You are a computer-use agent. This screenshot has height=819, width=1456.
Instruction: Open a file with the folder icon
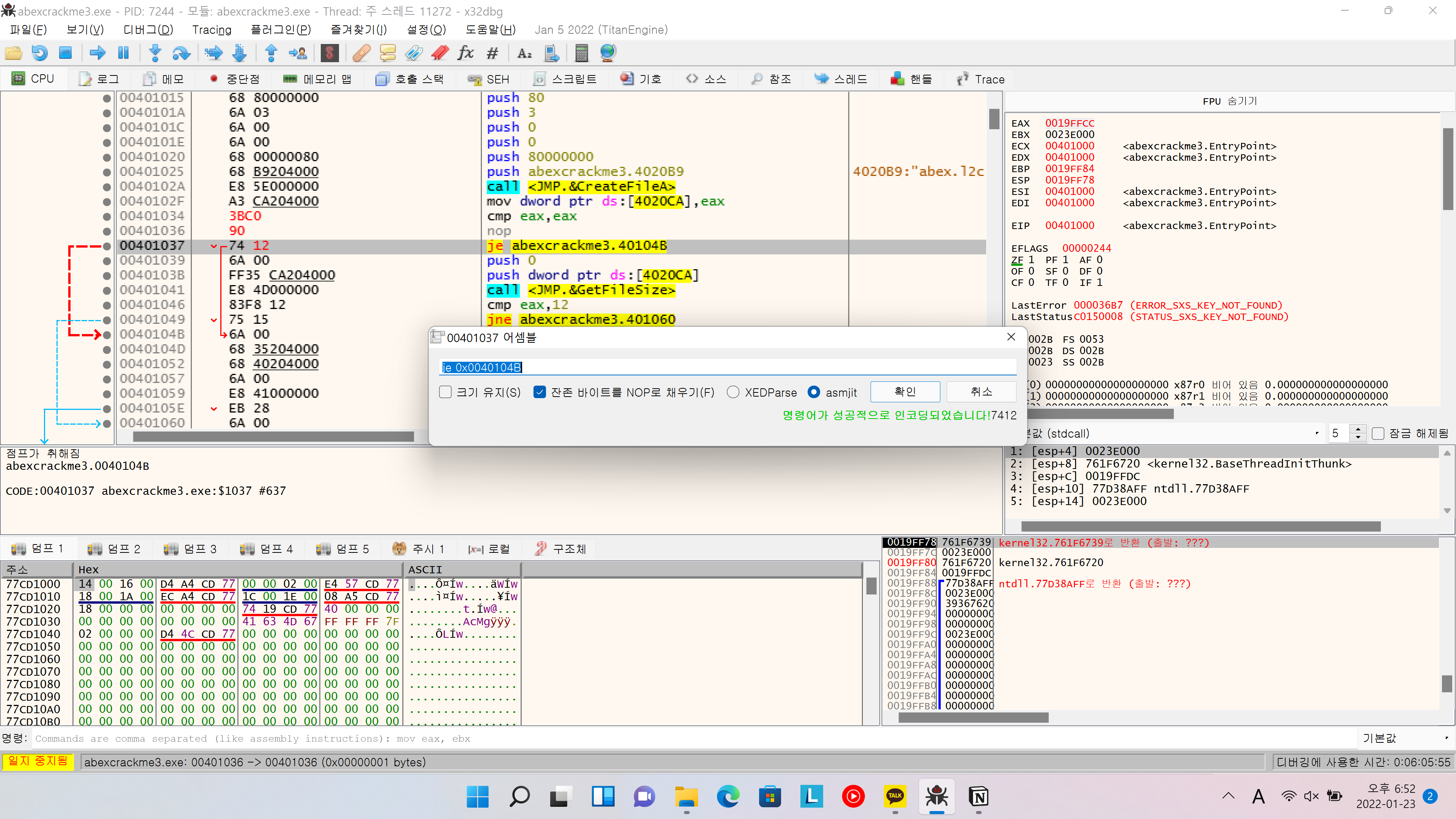14,54
